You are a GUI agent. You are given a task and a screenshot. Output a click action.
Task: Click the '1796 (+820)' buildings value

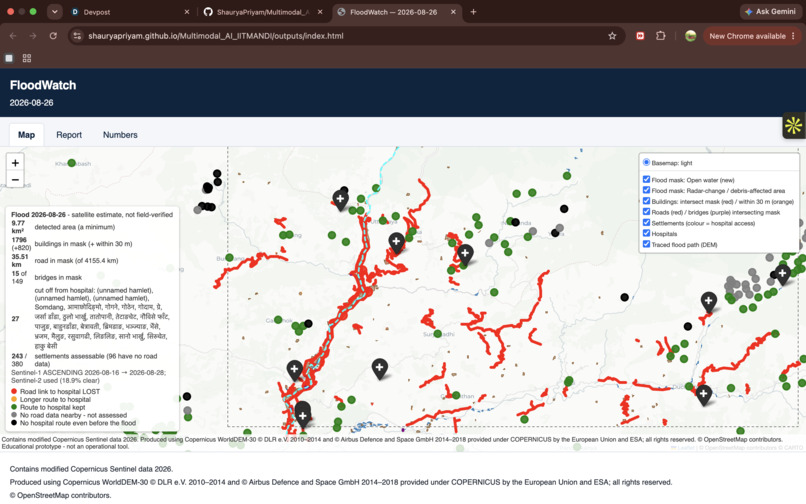click(21, 244)
